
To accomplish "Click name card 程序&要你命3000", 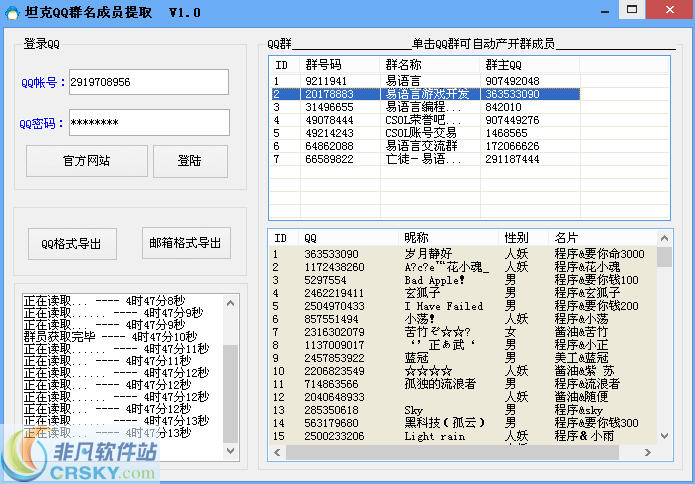I will coord(599,254).
